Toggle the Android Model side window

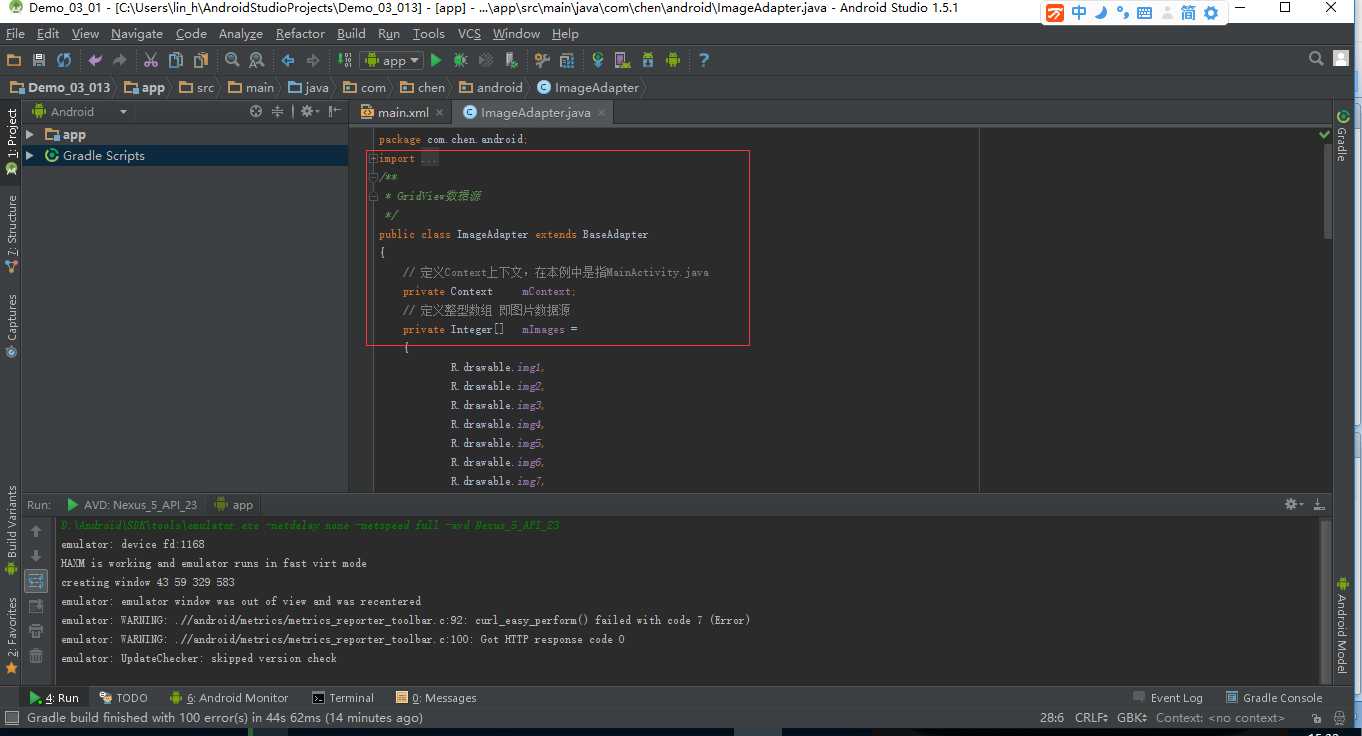(1342, 625)
